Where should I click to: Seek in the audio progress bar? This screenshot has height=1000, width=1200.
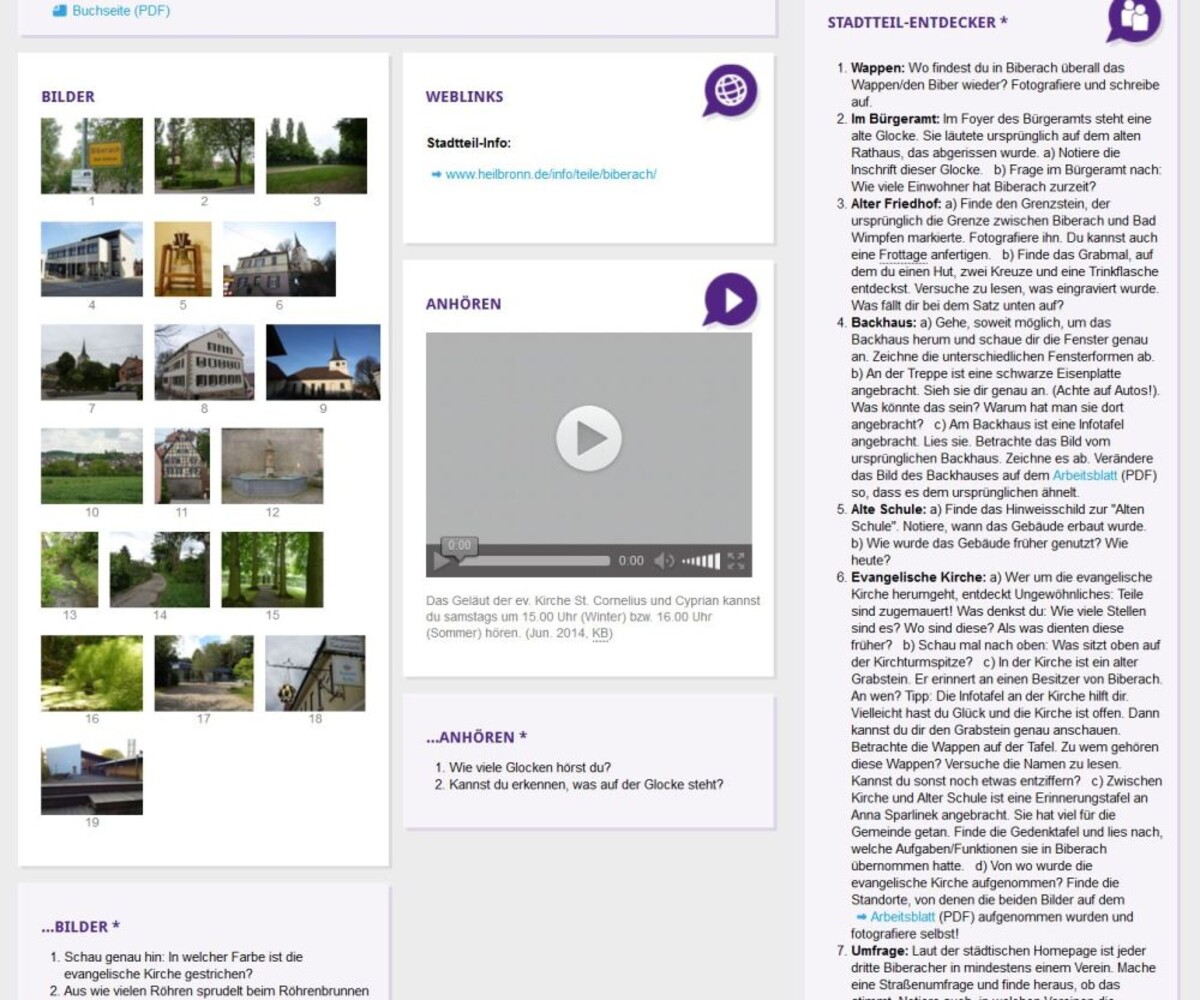click(533, 561)
